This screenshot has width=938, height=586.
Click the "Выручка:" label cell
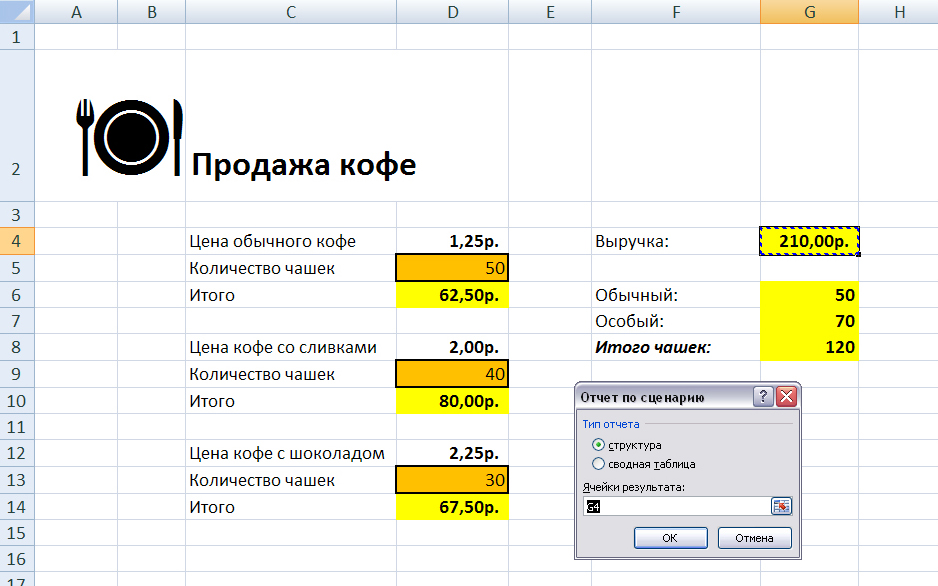click(x=676, y=241)
